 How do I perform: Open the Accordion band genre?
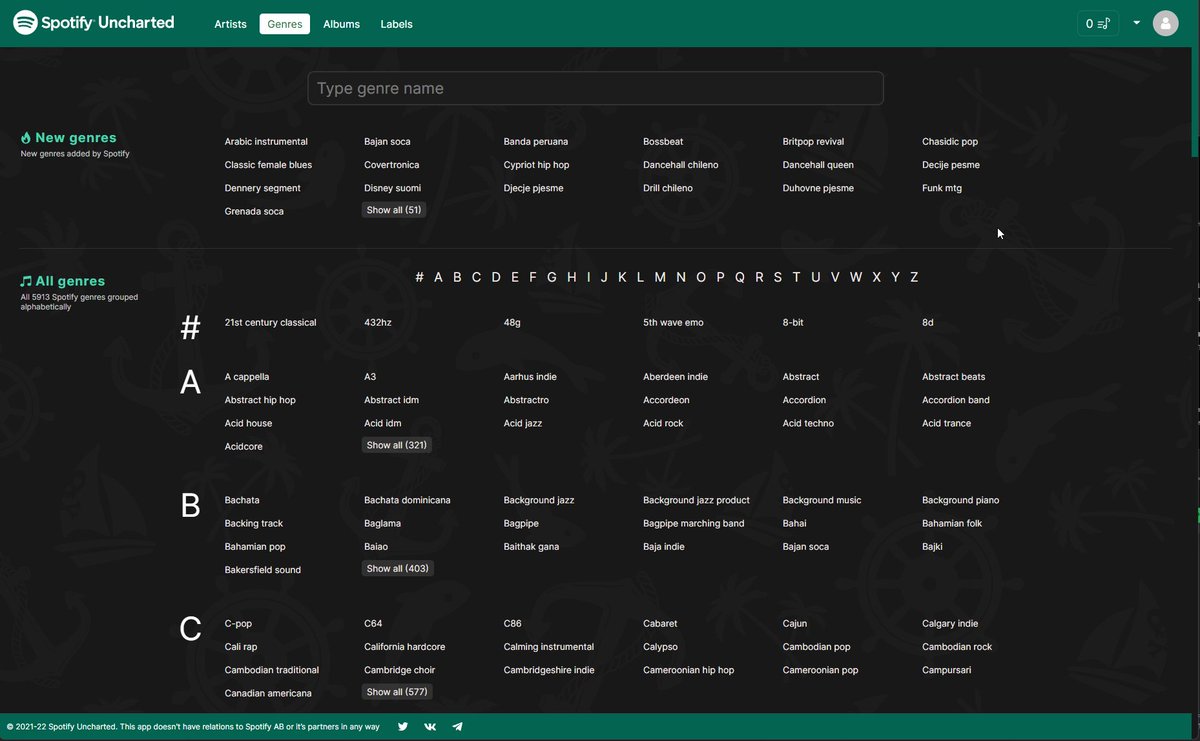[x=956, y=400]
